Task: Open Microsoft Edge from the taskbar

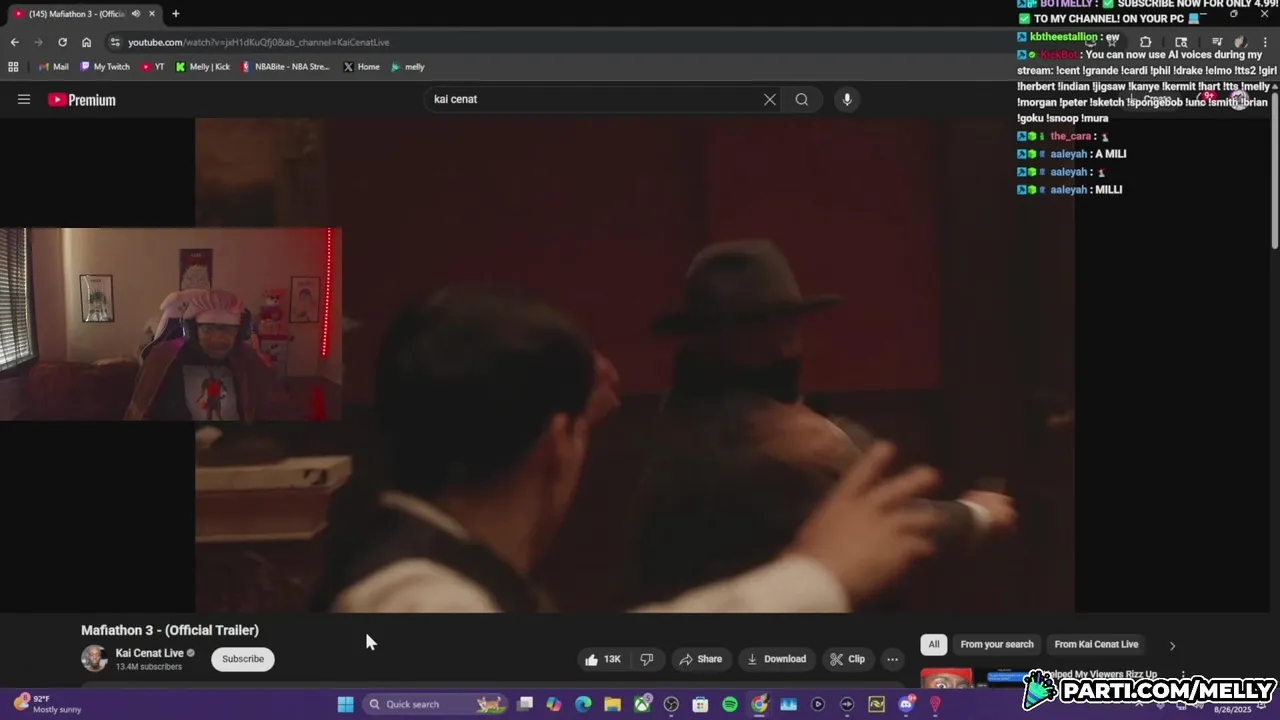Action: click(x=583, y=704)
